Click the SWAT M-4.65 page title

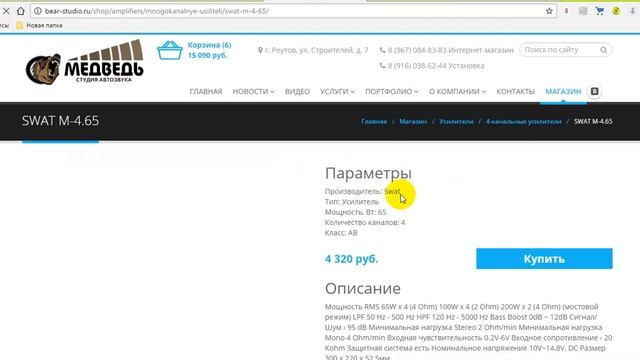tap(60, 121)
